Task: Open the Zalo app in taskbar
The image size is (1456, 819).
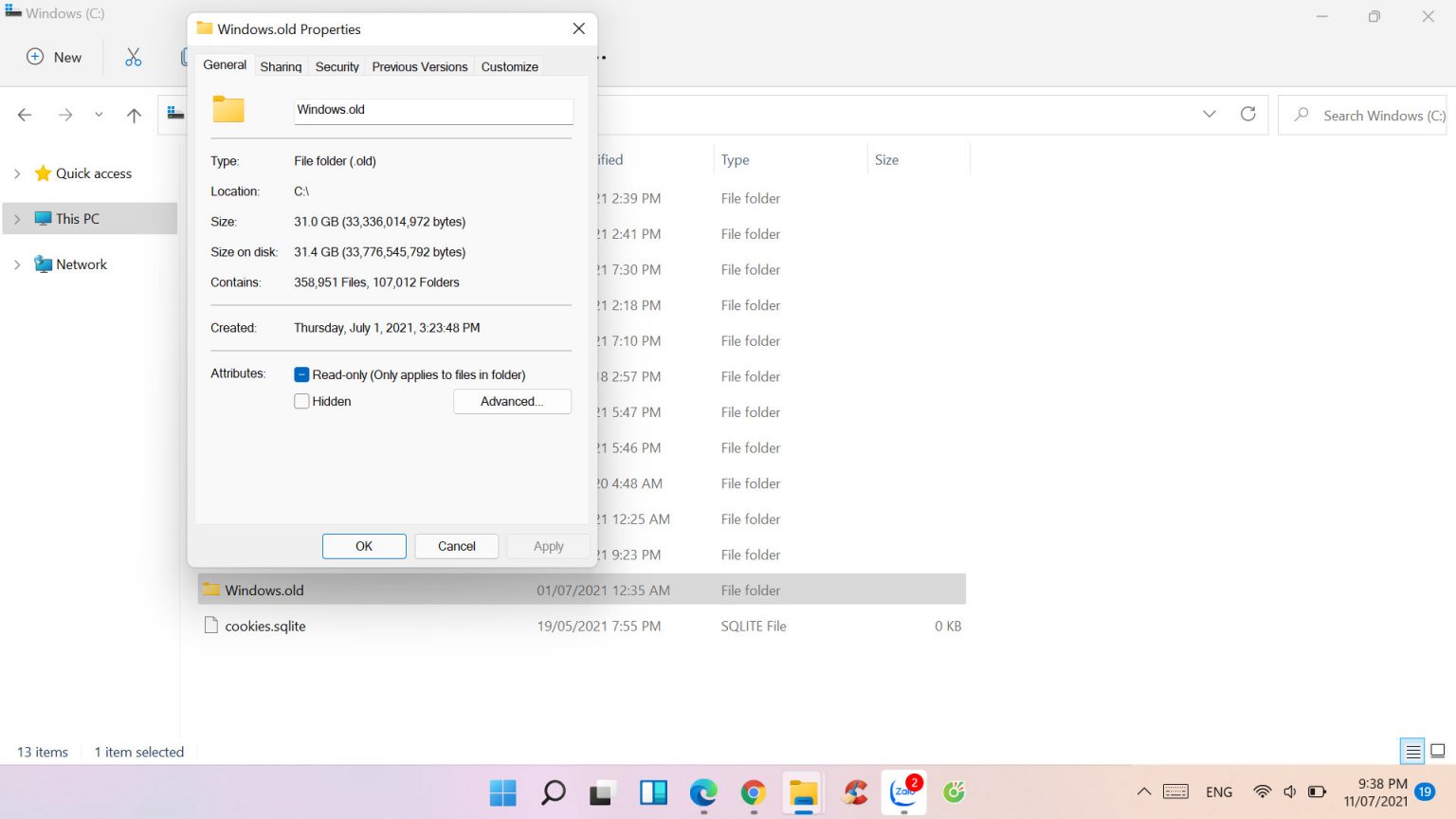Action: pos(903,792)
